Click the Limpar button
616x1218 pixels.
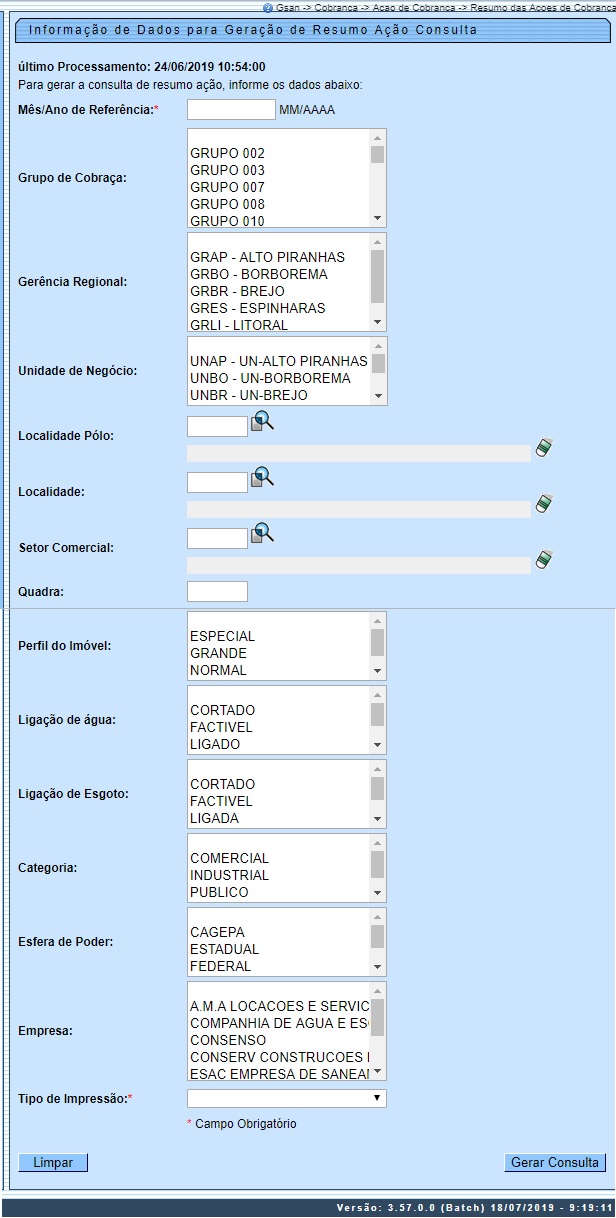pos(53,1162)
